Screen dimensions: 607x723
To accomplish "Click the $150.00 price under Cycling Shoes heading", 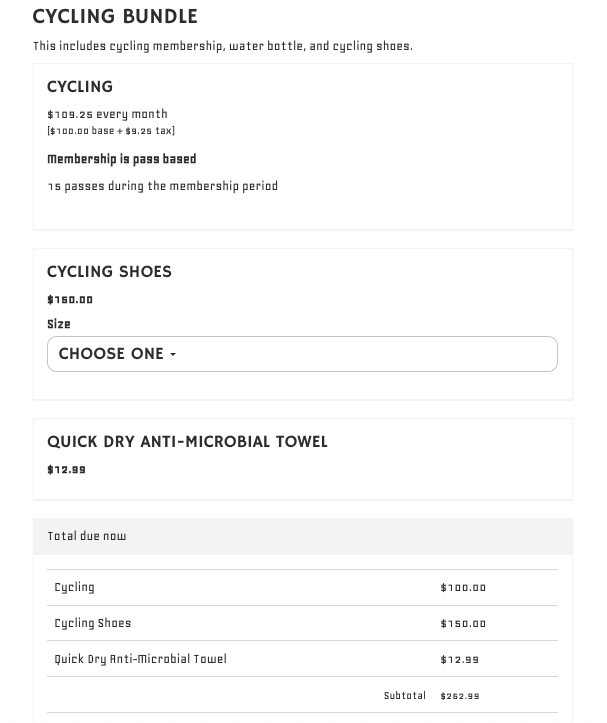I will pos(70,300).
